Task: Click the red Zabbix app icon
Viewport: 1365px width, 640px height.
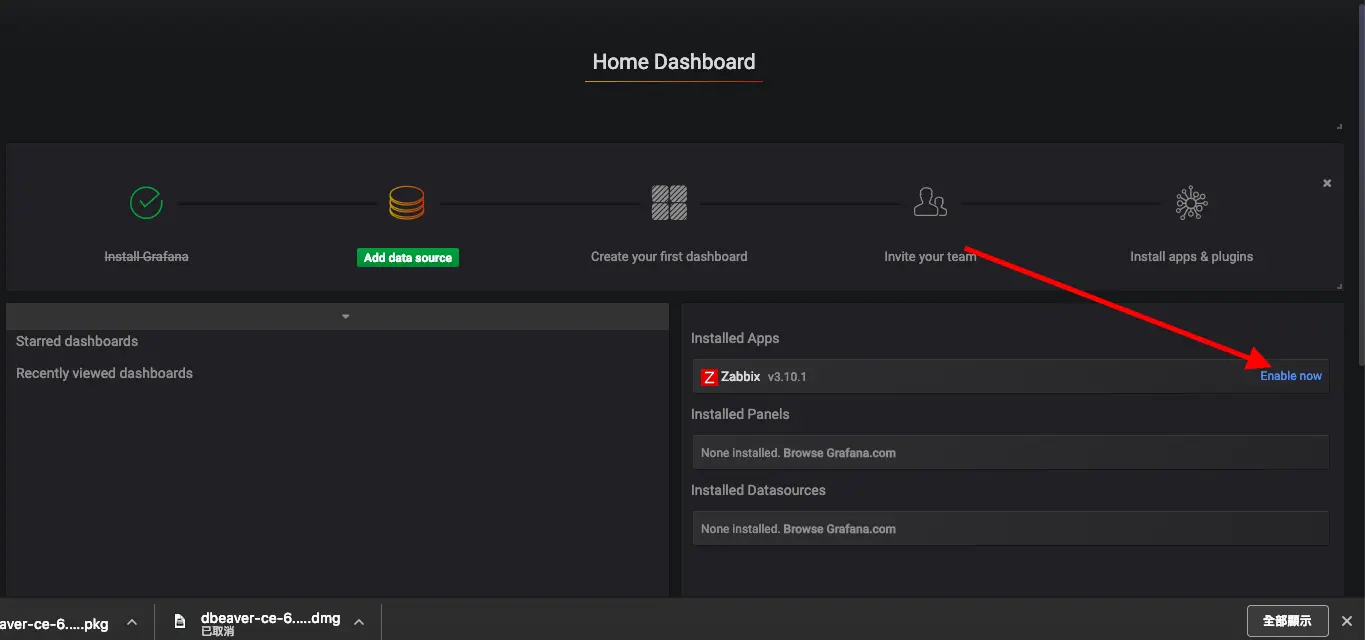Action: click(x=709, y=377)
